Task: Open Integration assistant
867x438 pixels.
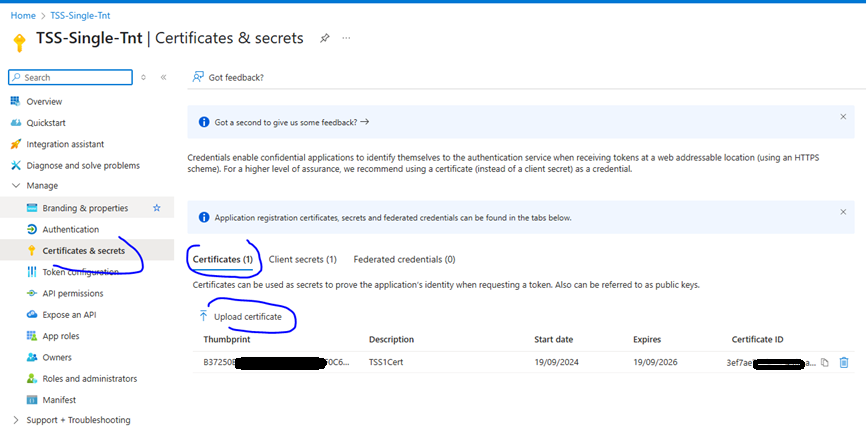Action: [x=65, y=144]
